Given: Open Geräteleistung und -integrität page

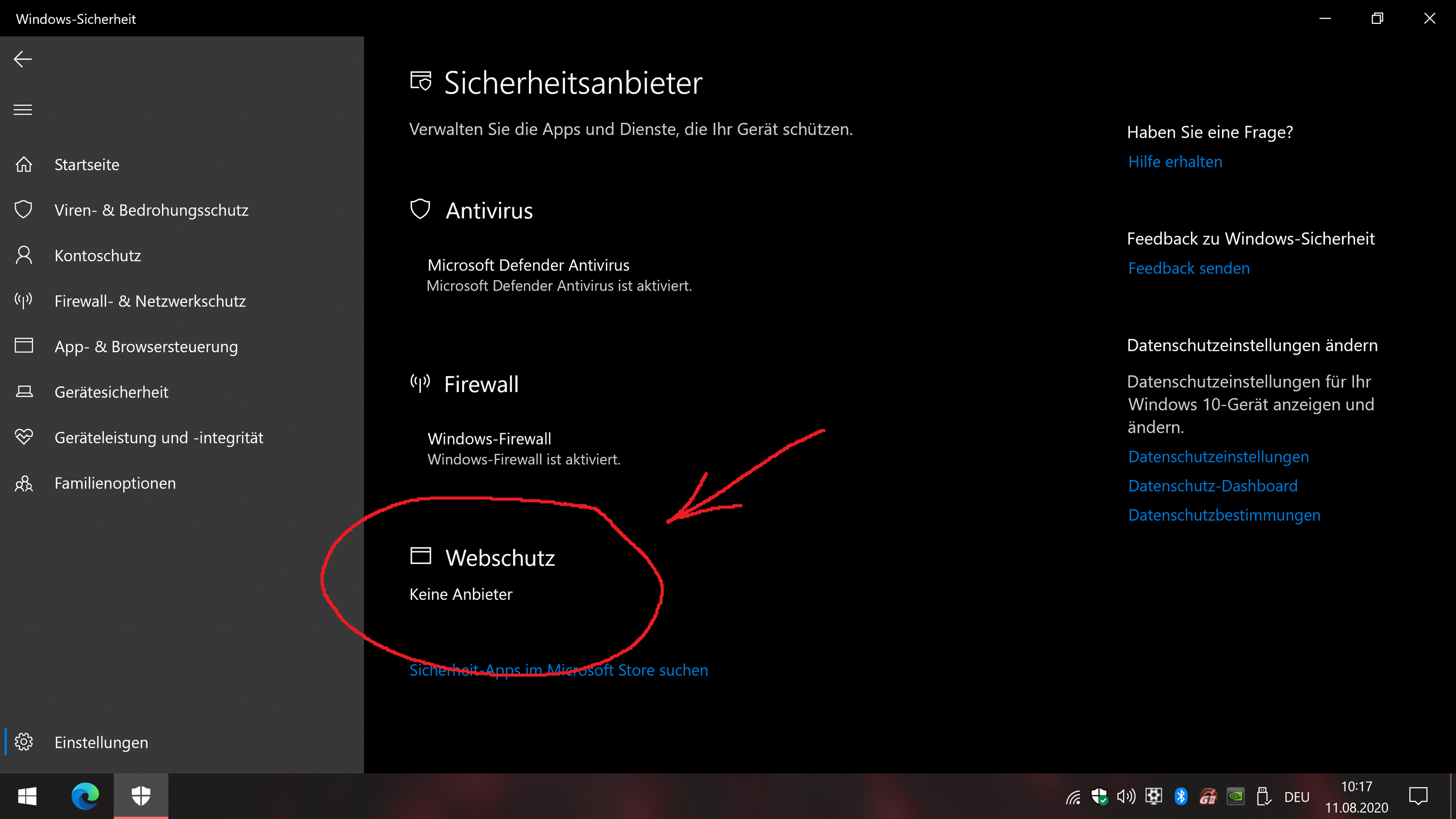Looking at the screenshot, I should [x=182, y=438].
